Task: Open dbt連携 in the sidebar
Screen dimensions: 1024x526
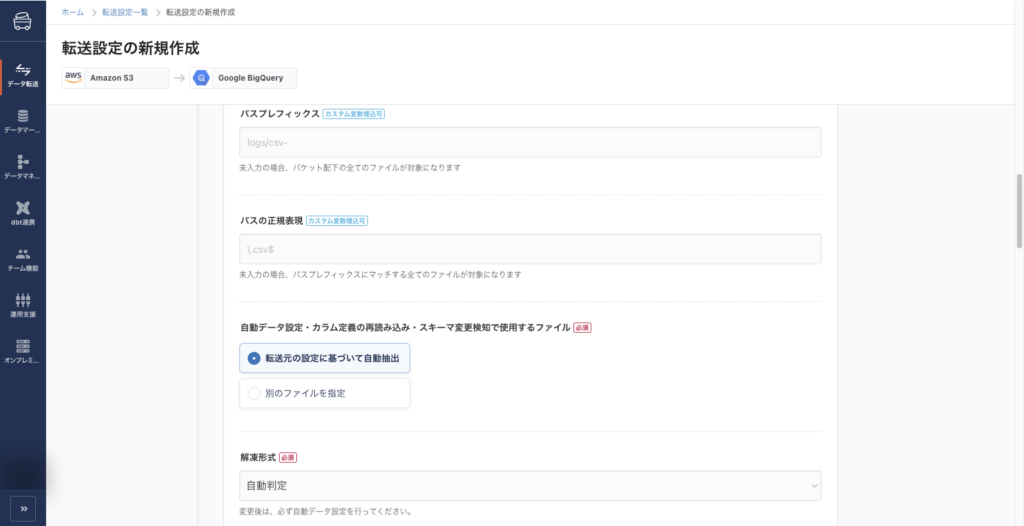Action: pyautogui.click(x=22, y=213)
